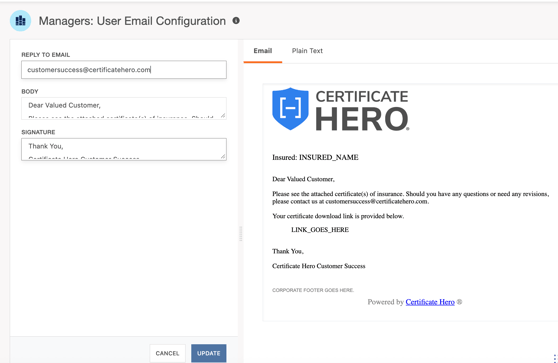Screen dimensions: 558x363
Task: Click the Managers building icon in header
Action: point(20,21)
